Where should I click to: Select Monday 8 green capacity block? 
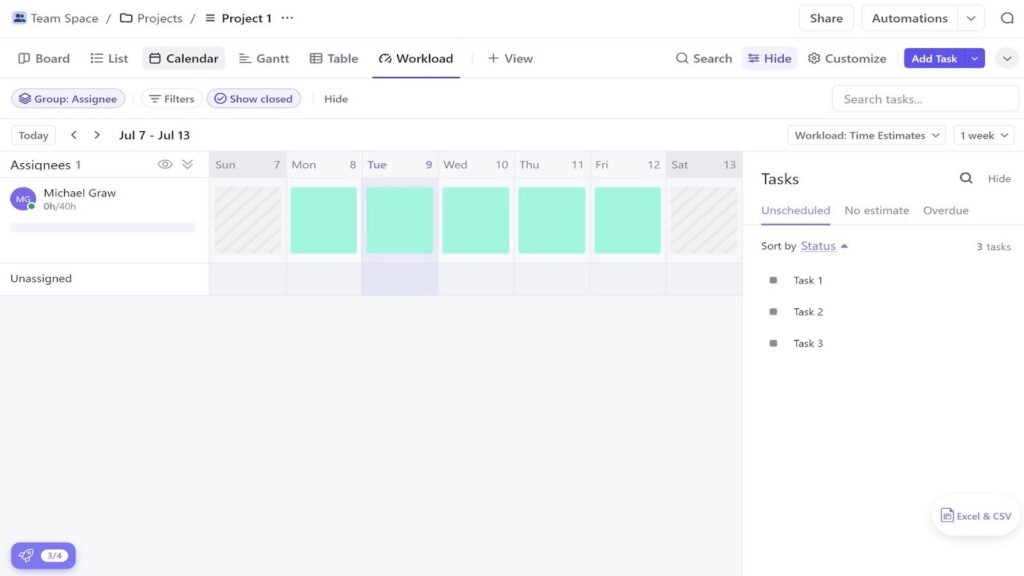[323, 220]
